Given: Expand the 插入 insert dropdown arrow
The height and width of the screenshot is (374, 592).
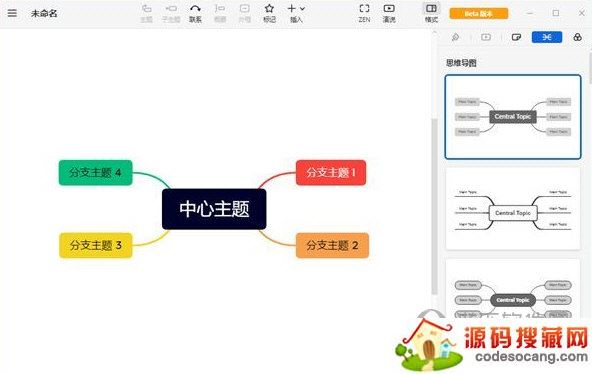Looking at the screenshot, I should pyautogui.click(x=302, y=9).
